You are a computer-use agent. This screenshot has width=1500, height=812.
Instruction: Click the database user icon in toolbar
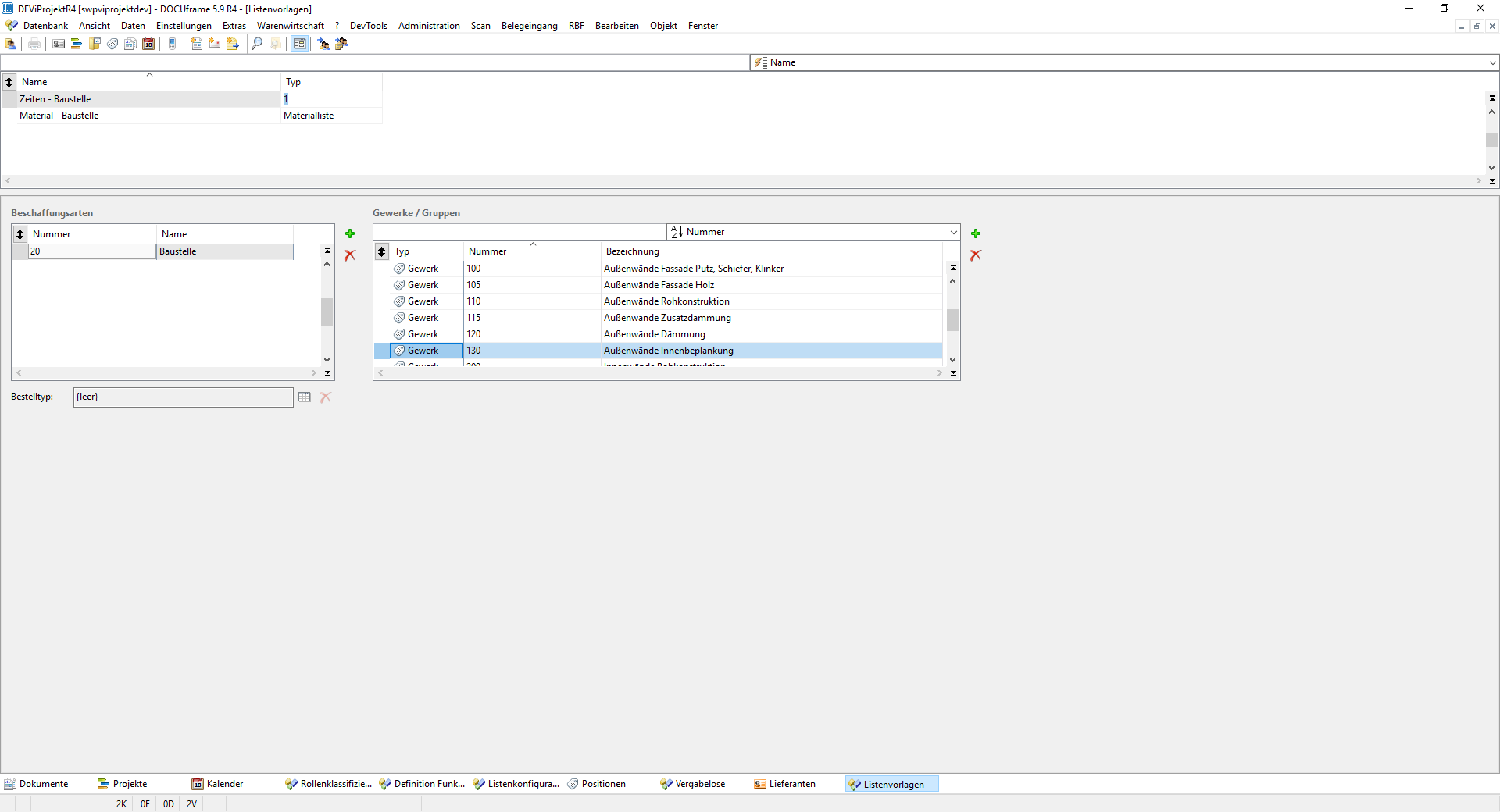click(10, 44)
